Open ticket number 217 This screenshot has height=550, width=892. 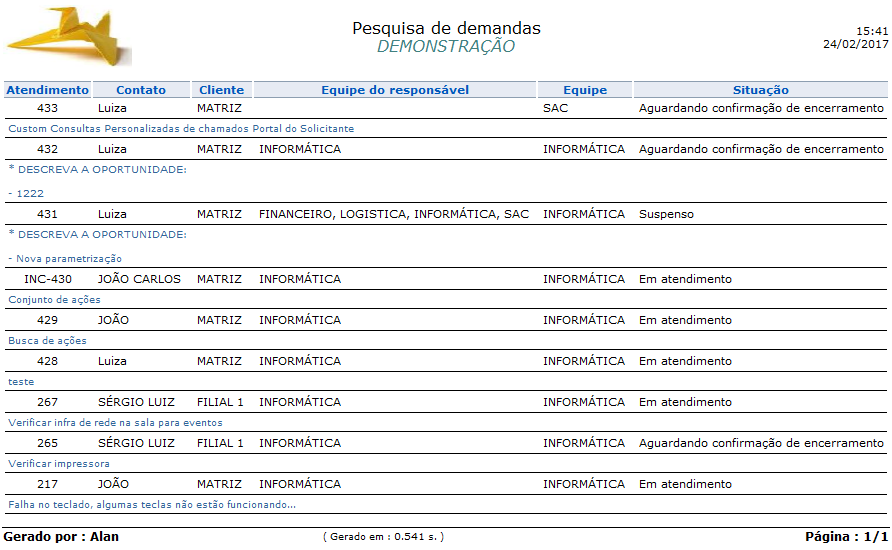(47, 484)
